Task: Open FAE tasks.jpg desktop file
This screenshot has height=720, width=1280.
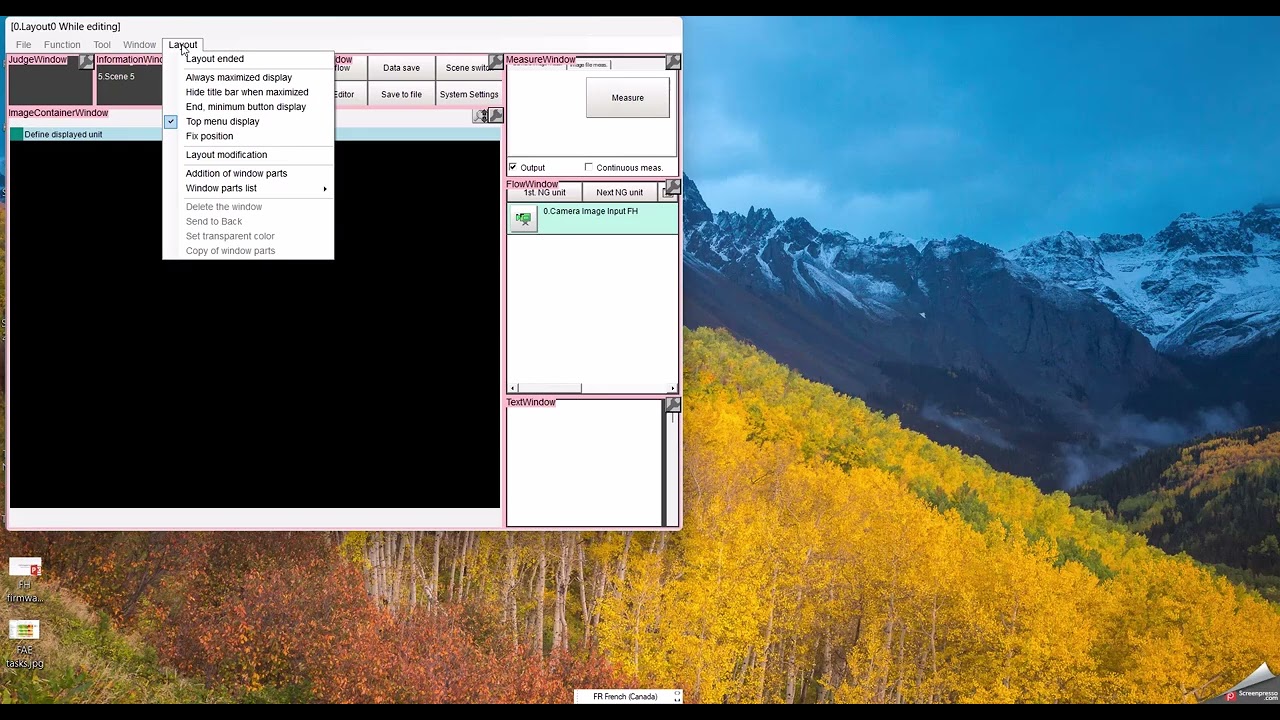Action: pos(25,645)
